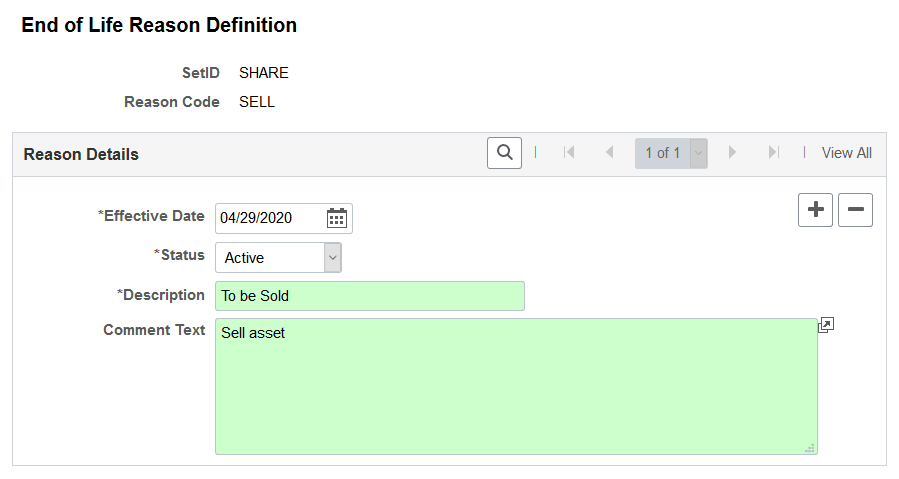This screenshot has height=479, width=899.
Task: Go to the next row arrow
Action: [x=733, y=153]
